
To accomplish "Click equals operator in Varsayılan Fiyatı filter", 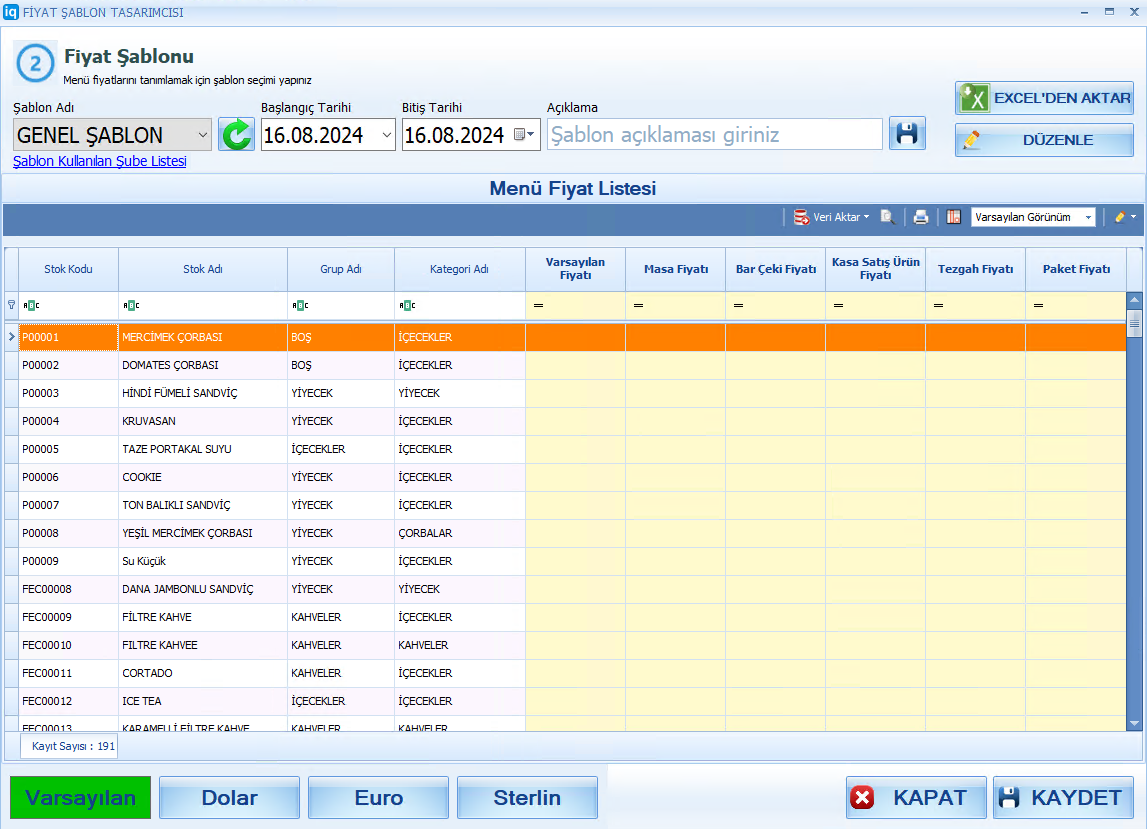I will tap(538, 306).
